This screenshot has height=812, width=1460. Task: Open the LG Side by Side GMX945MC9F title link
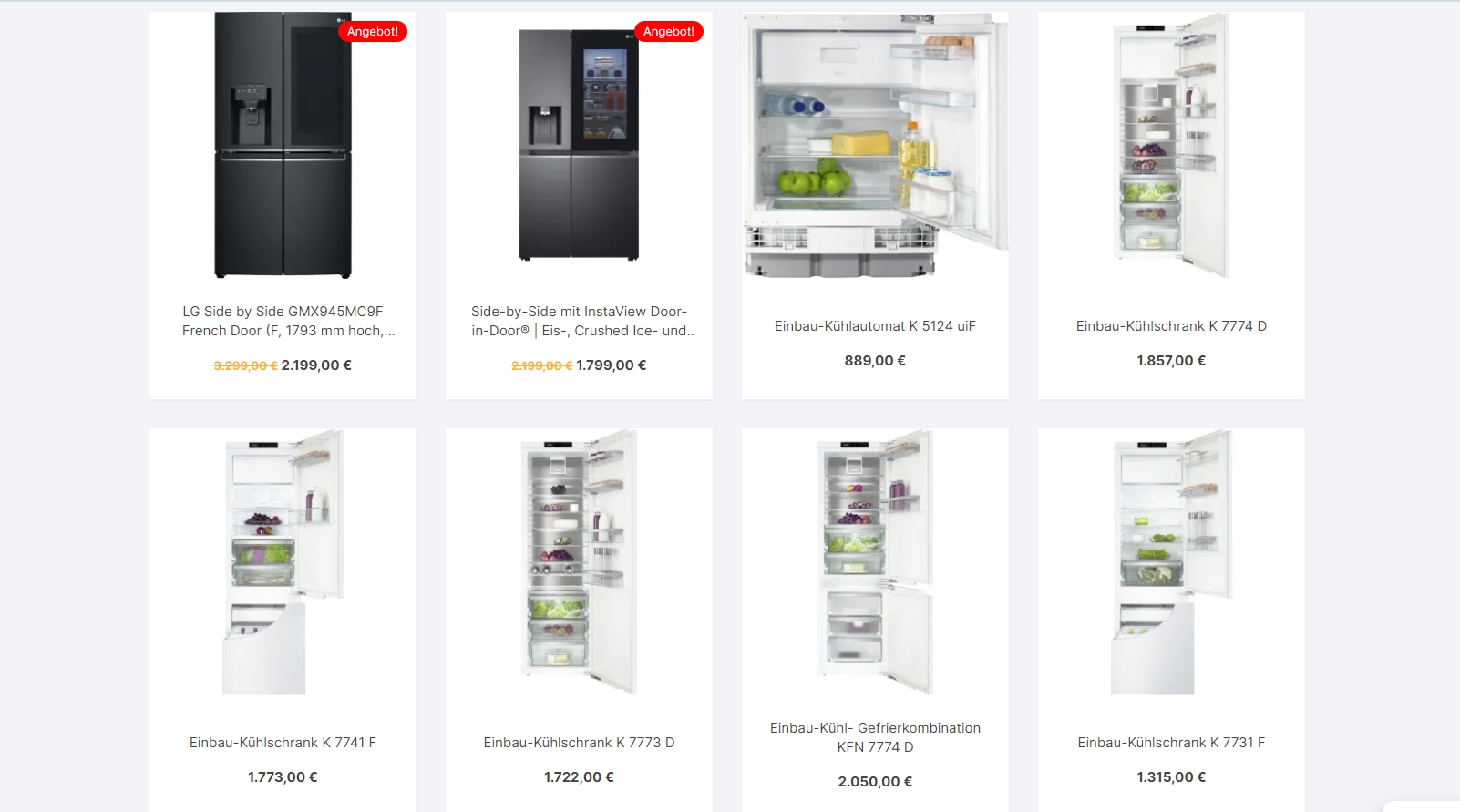click(x=288, y=321)
